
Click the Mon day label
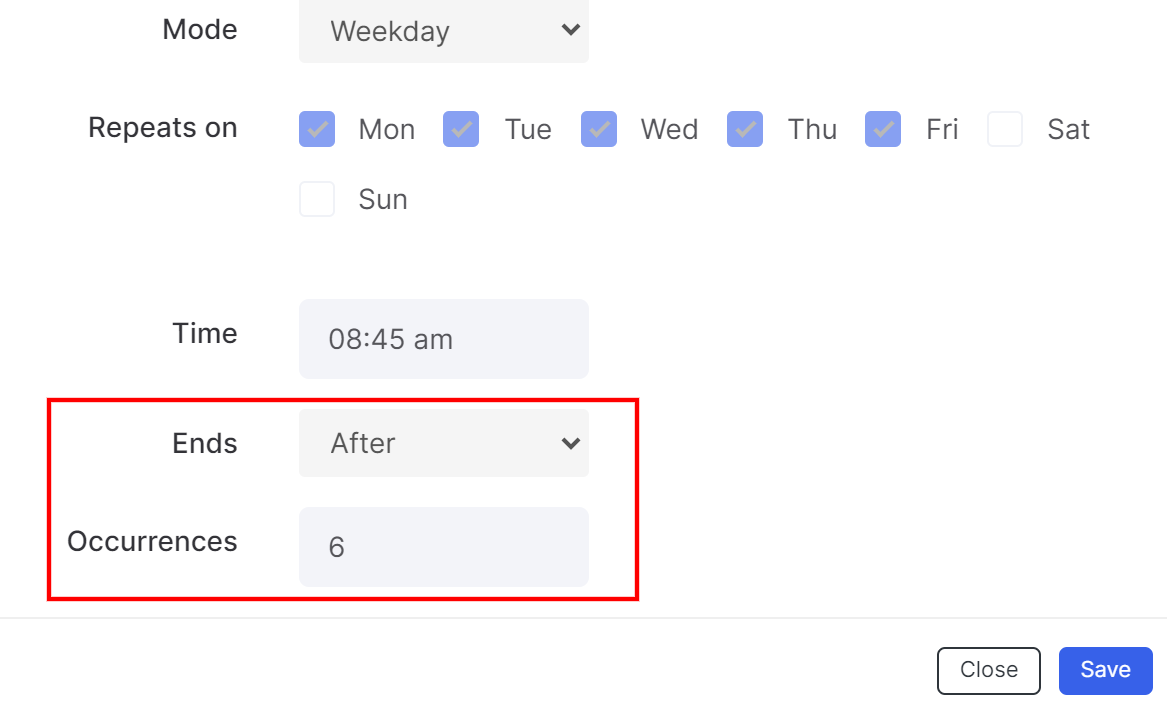tap(386, 129)
